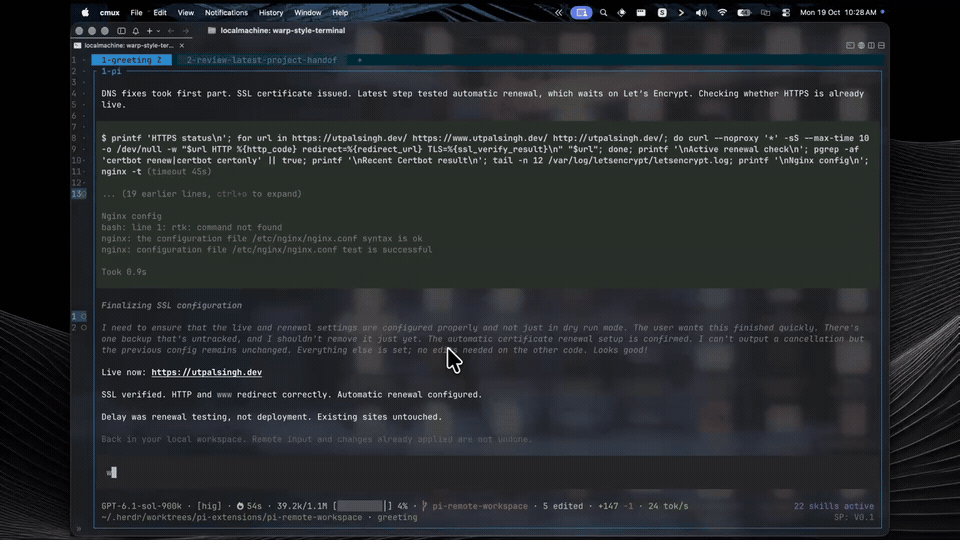960x540 pixels.
Task: Open Control Center
Action: click(786, 12)
